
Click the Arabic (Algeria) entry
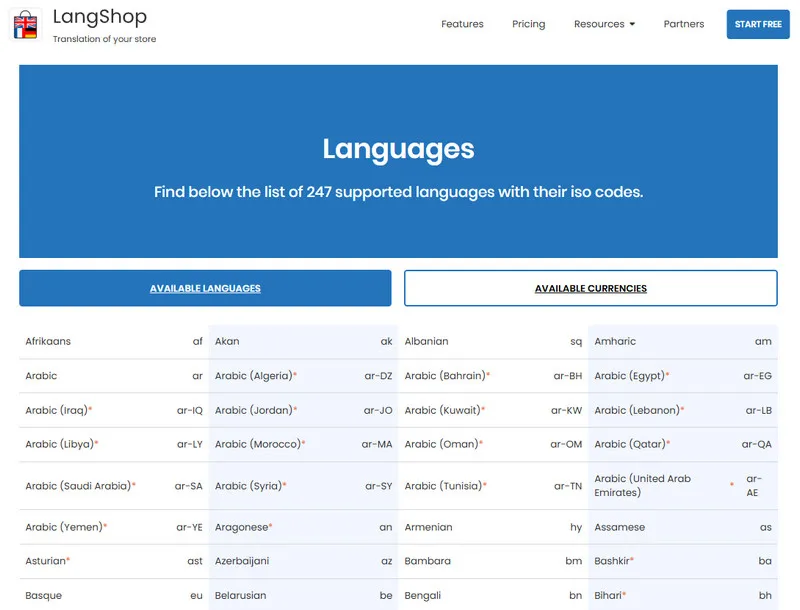(x=303, y=376)
